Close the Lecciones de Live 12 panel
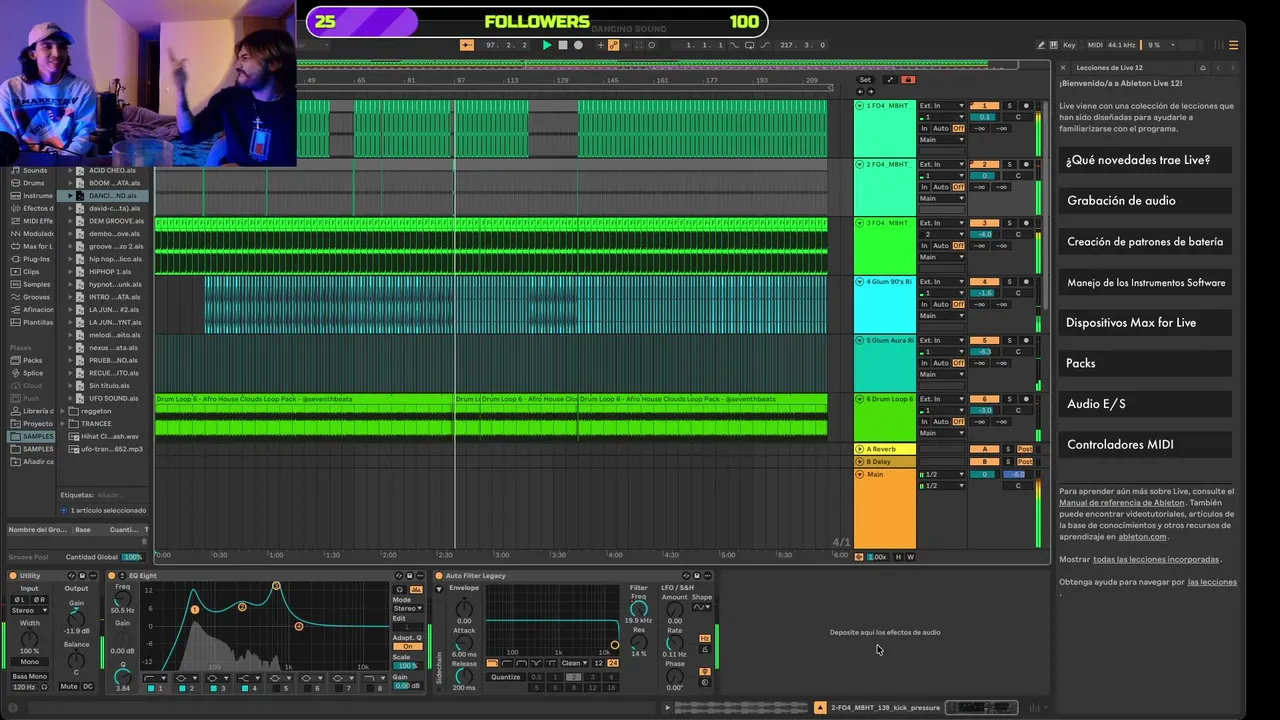This screenshot has height=720, width=1280. [x=1063, y=68]
